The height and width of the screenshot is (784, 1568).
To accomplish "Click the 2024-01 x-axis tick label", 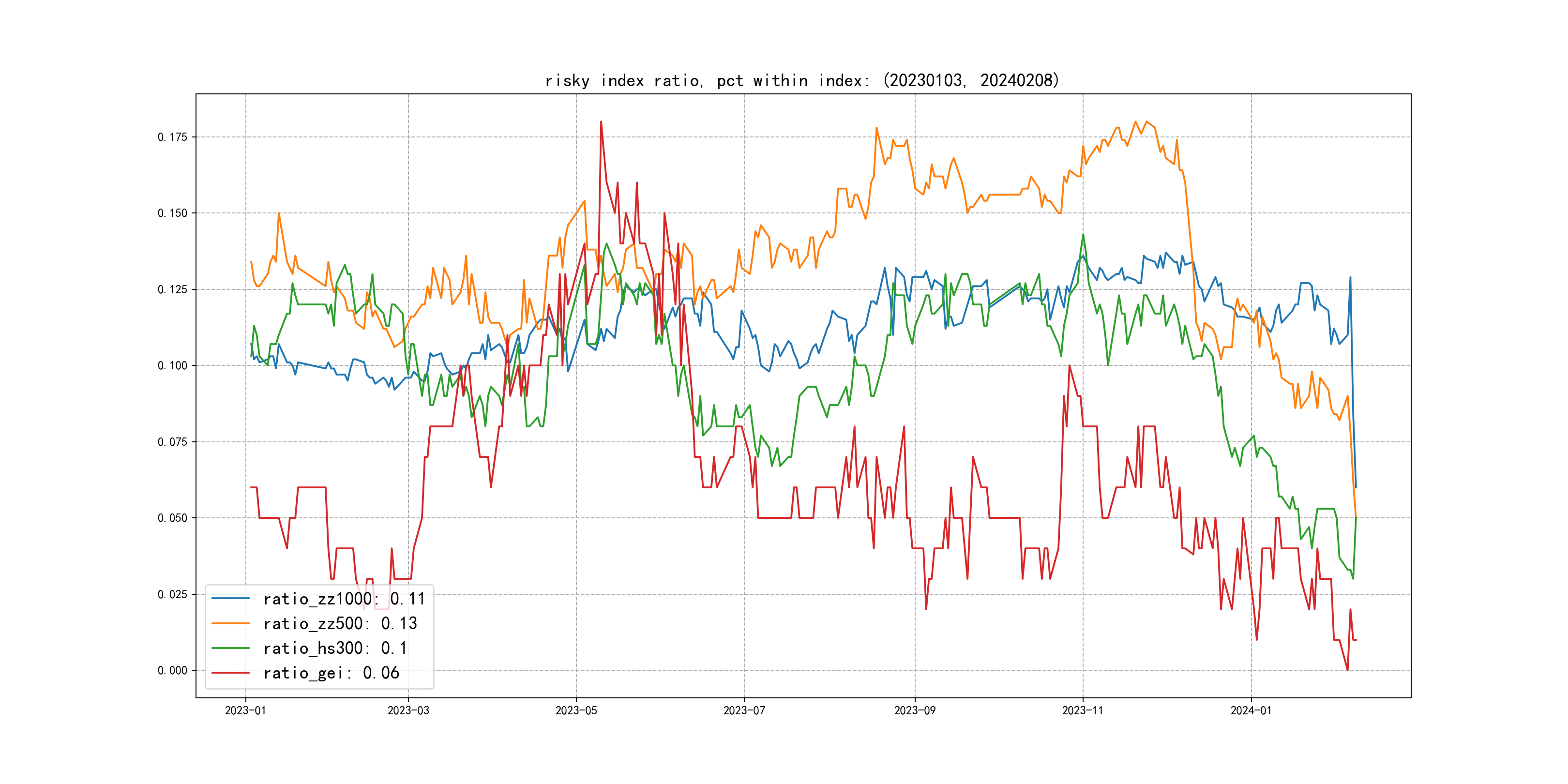I will pyautogui.click(x=1251, y=710).
